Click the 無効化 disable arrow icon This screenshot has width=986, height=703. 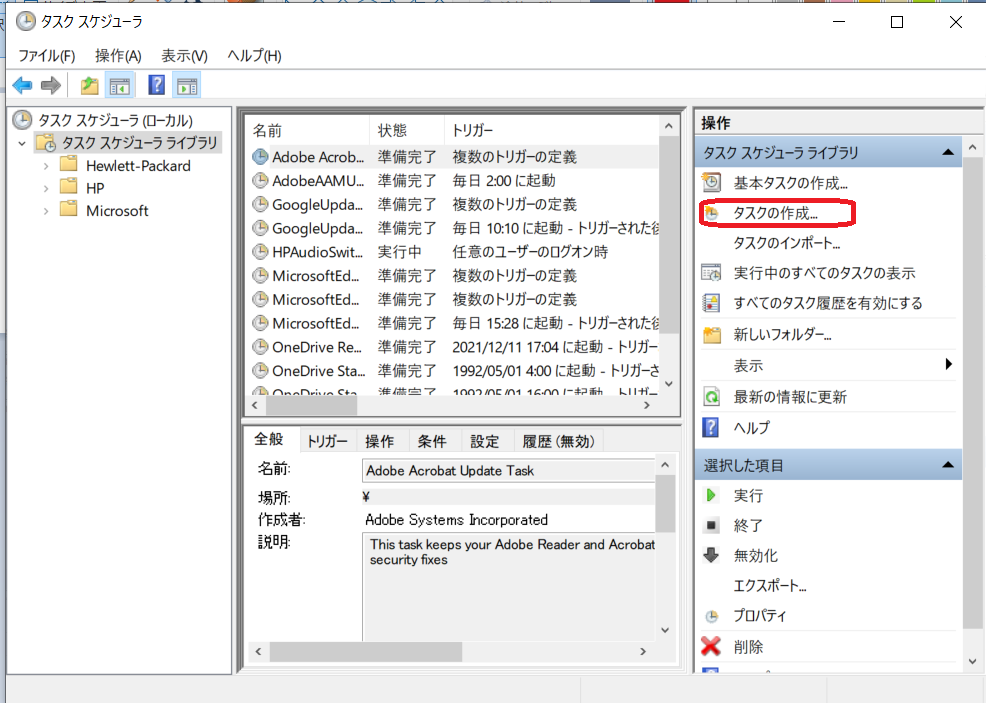point(712,555)
